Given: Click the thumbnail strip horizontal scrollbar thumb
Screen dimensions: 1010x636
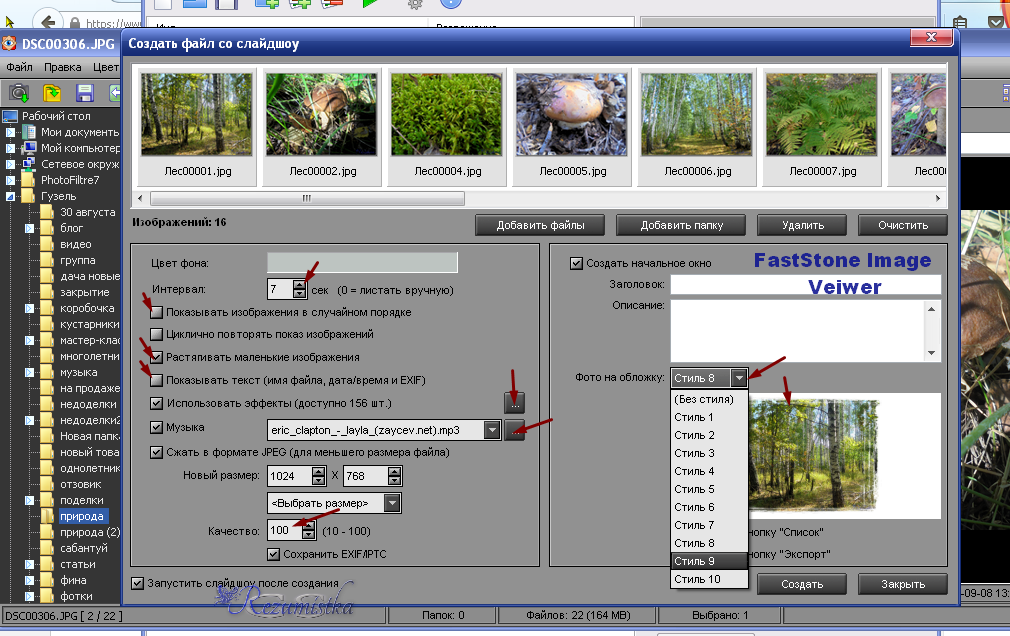Looking at the screenshot, I should (x=307, y=198).
